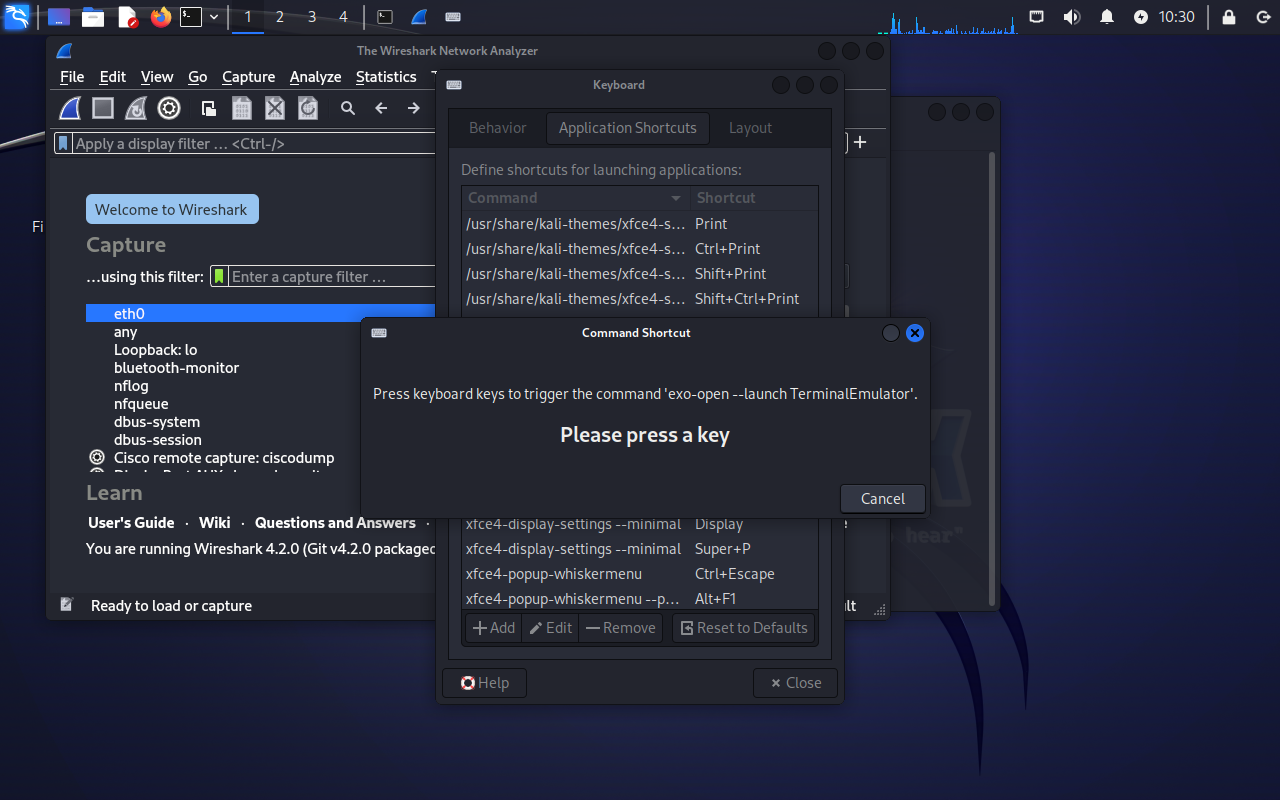The image size is (1280, 800).
Task: Click the Restart current capture icon
Action: [x=136, y=108]
